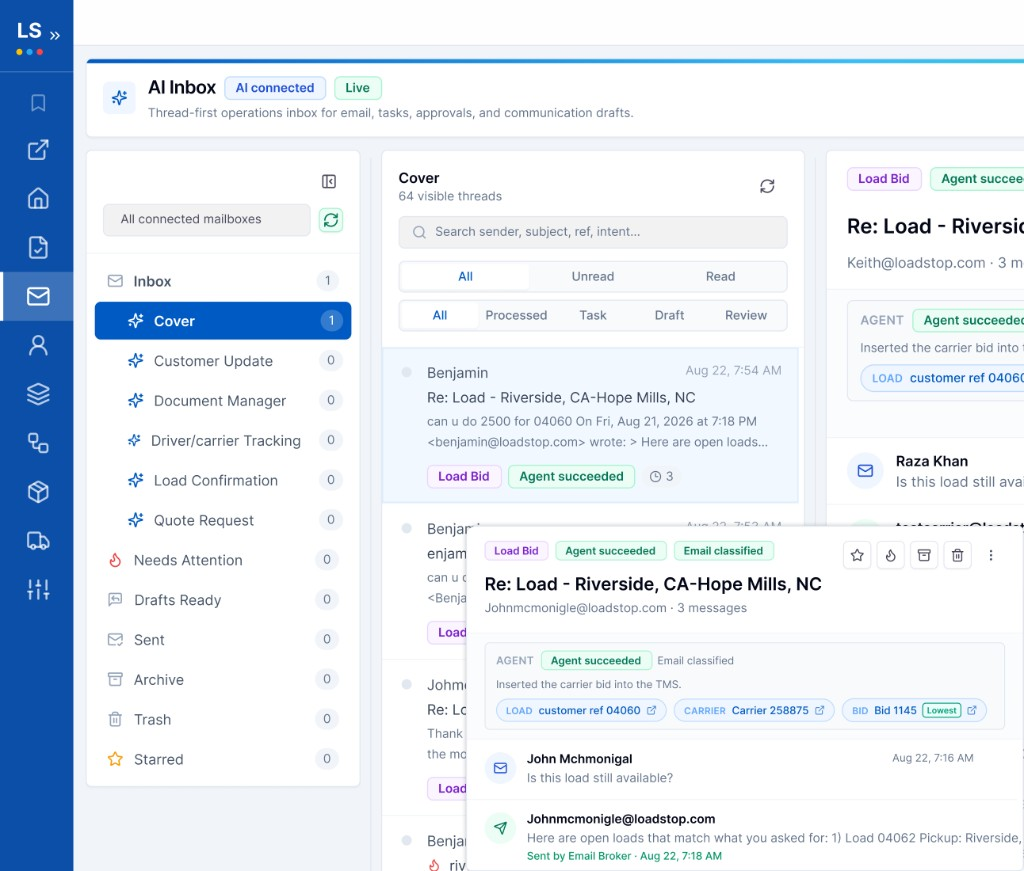
Task: Select the mail envelope sidebar icon
Action: coord(38,296)
